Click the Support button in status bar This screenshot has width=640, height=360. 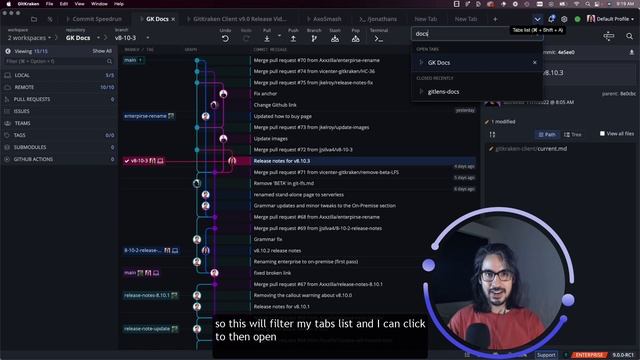click(546, 355)
